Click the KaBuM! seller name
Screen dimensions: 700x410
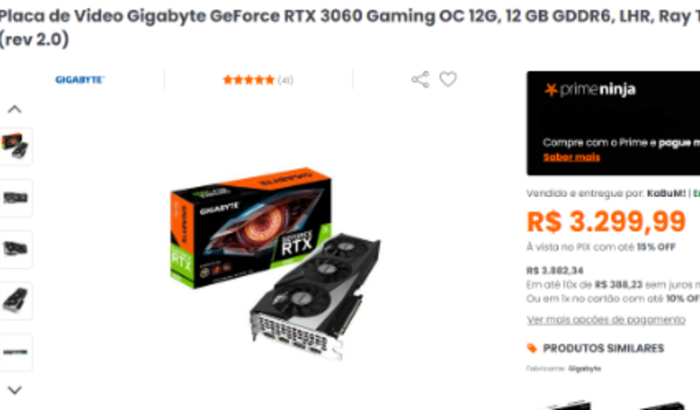click(666, 193)
